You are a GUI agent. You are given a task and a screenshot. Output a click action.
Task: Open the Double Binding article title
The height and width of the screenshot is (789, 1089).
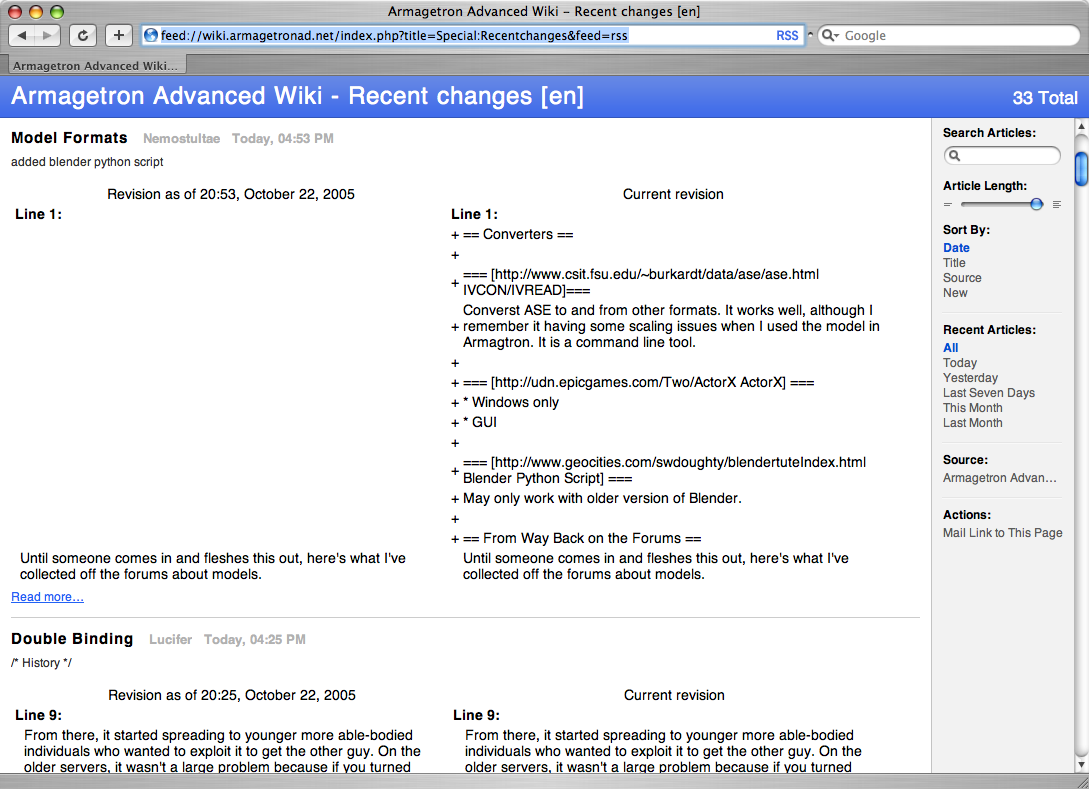(x=72, y=639)
